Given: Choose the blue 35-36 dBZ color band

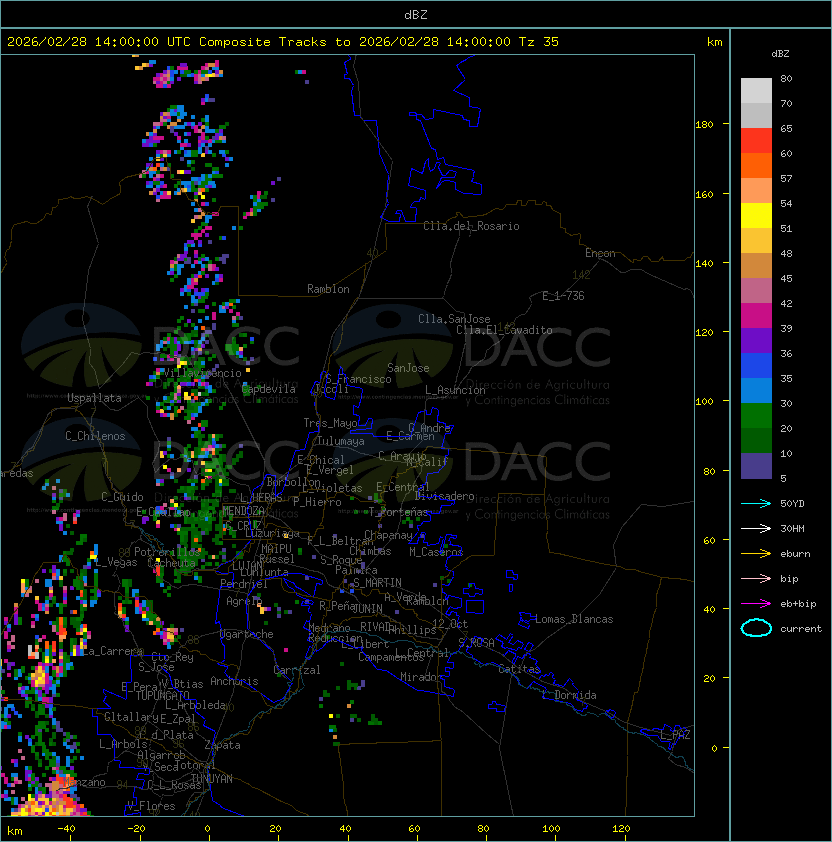Looking at the screenshot, I should pyautogui.click(x=756, y=366).
